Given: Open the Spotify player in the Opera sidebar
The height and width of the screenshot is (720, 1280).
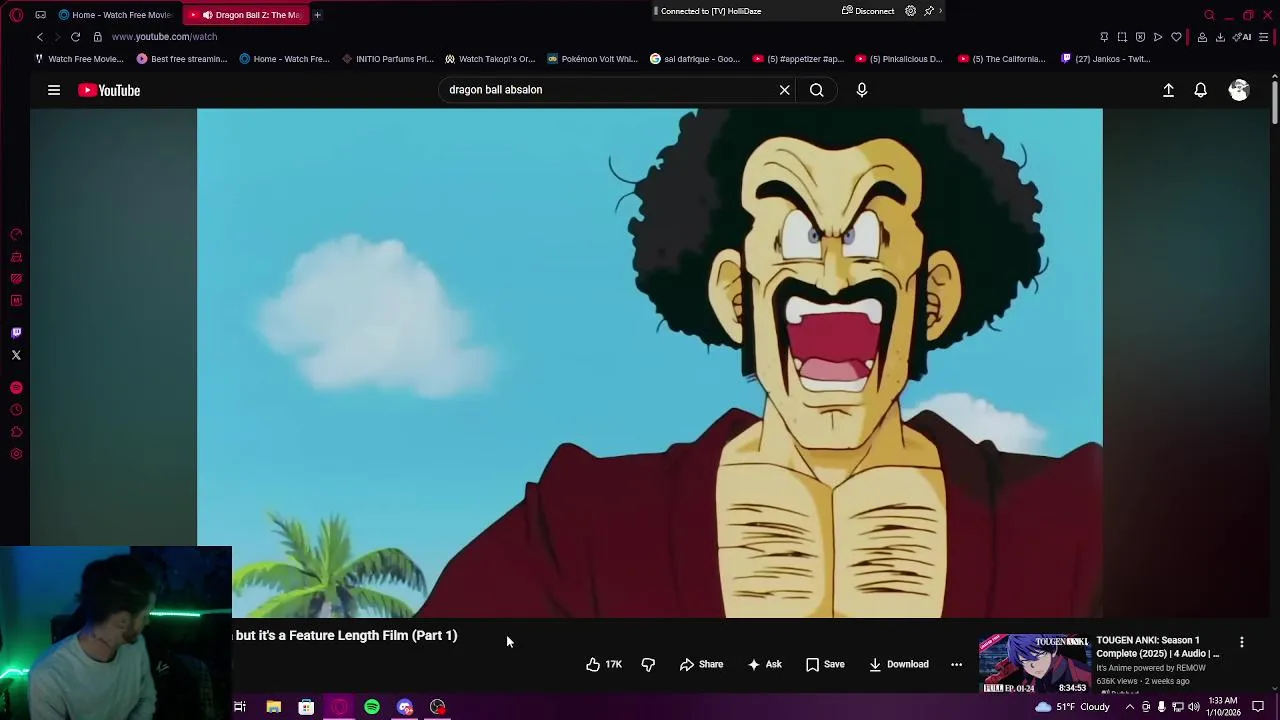Looking at the screenshot, I should coord(16,388).
